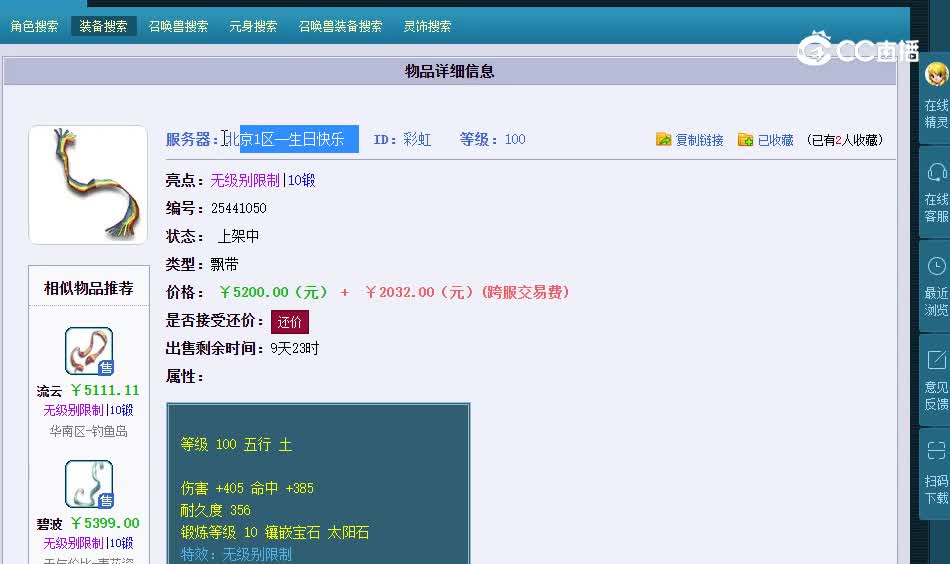Click the price ￥5200.00（元）
950x564 pixels.
[x=273, y=293]
